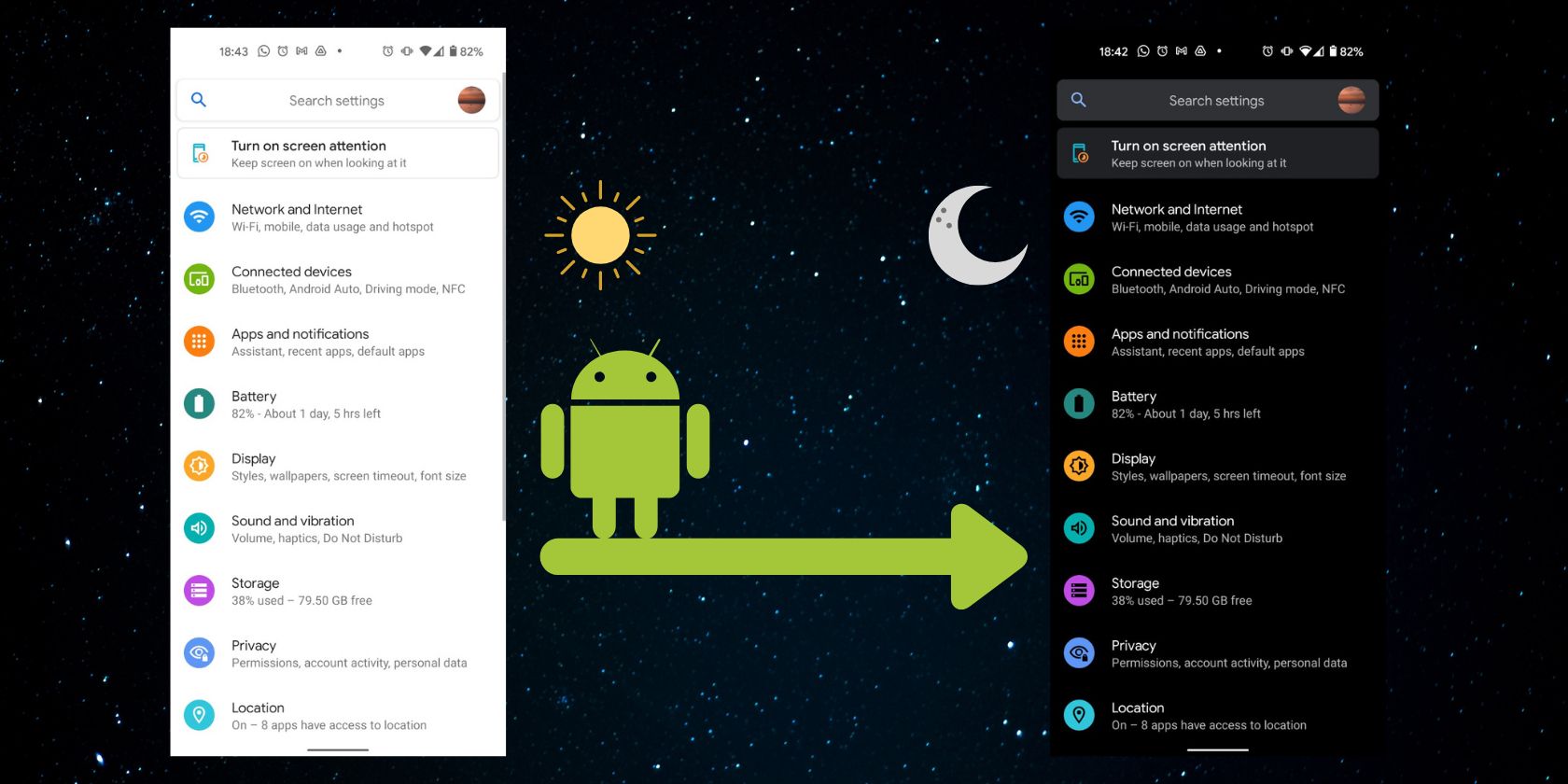
Task: Open the profile avatar in the light settings screen
Action: 471,100
